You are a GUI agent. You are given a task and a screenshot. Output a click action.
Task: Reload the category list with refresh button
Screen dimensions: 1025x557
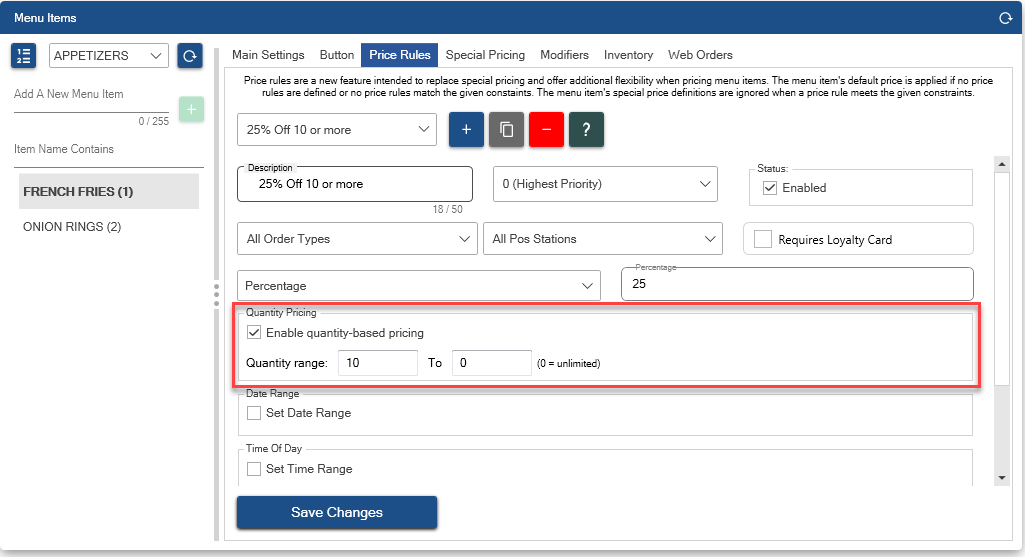(x=190, y=56)
